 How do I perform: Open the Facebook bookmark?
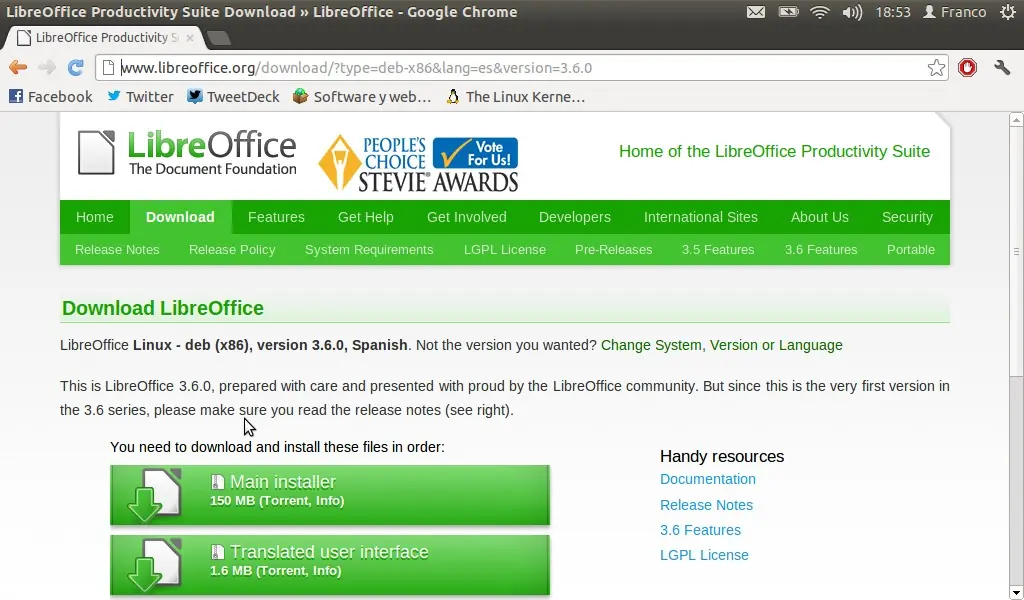[x=50, y=97]
